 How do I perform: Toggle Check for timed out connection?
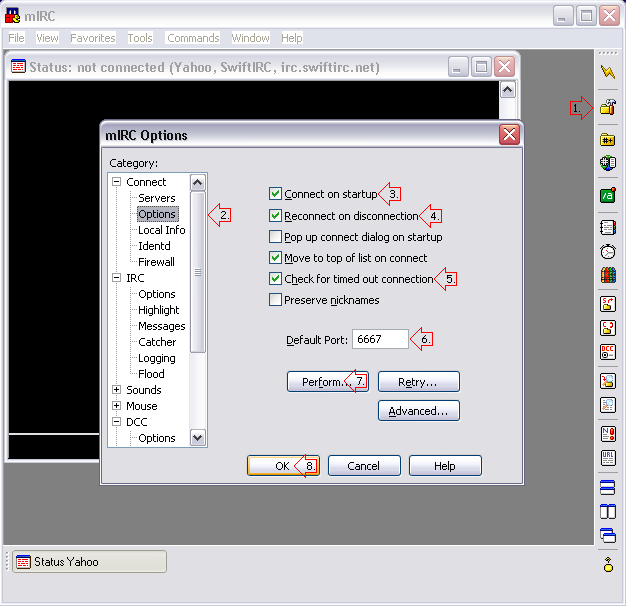click(275, 279)
